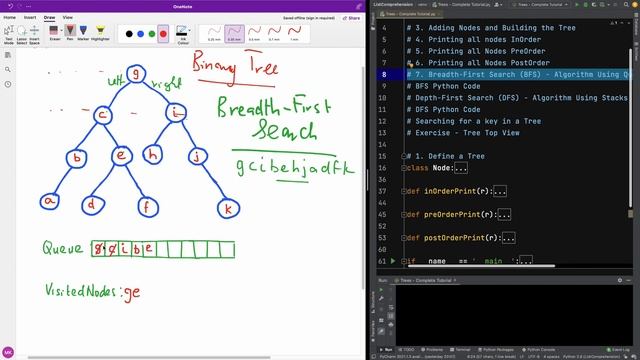
Task: Pick the black ink color
Action: (x=129, y=34)
